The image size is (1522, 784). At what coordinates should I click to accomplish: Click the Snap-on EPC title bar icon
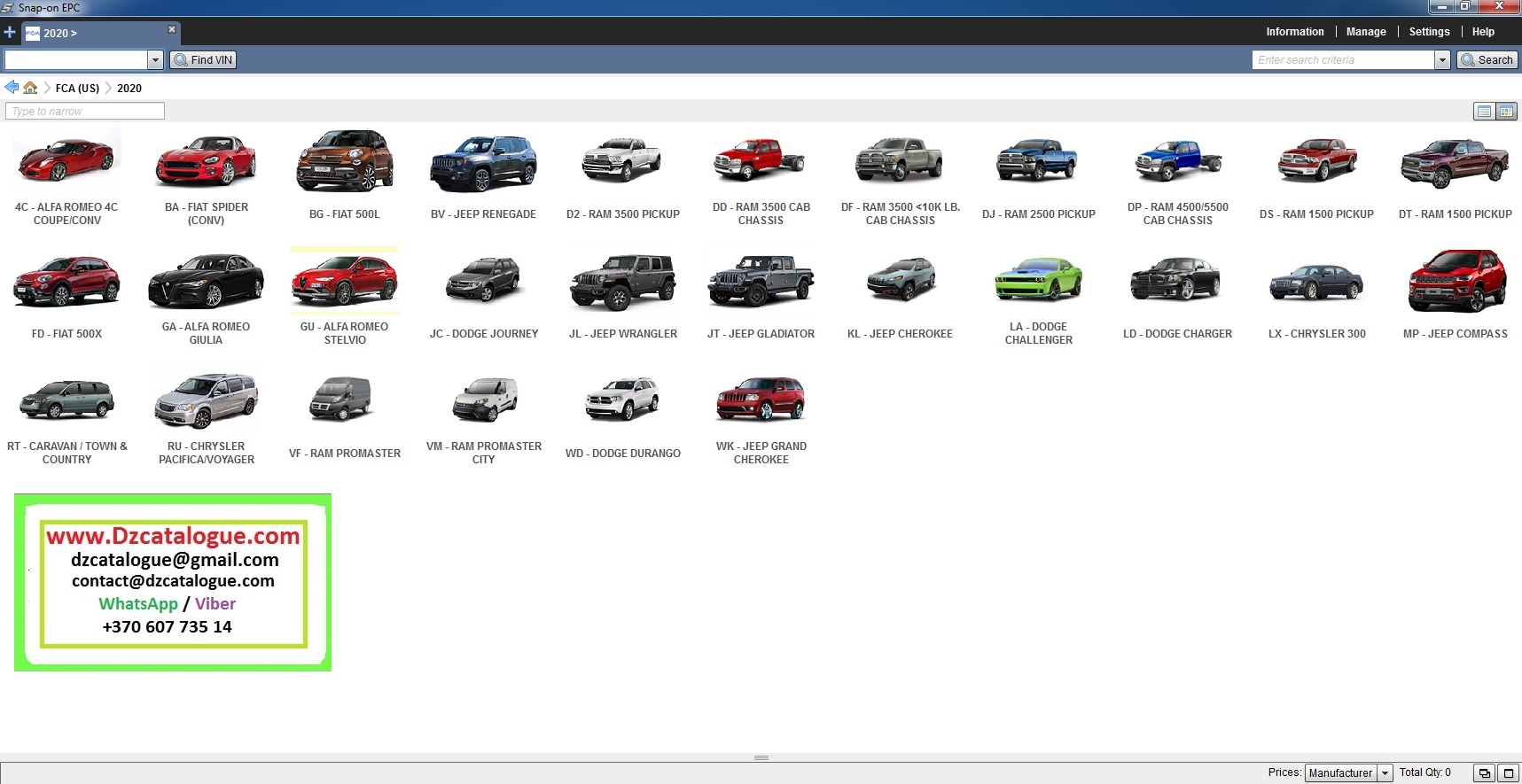point(8,8)
